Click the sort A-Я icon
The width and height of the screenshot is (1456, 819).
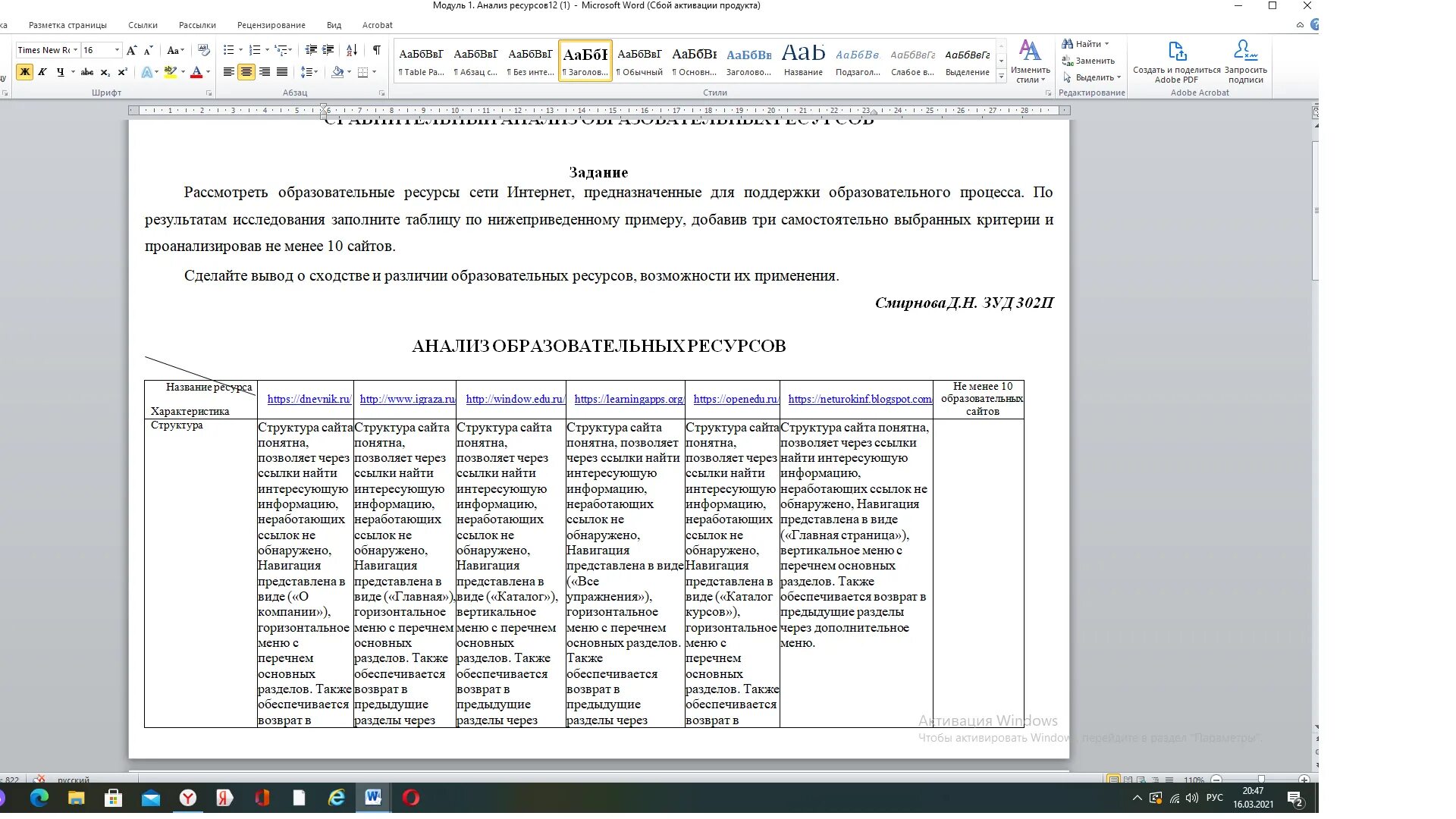click(x=351, y=50)
